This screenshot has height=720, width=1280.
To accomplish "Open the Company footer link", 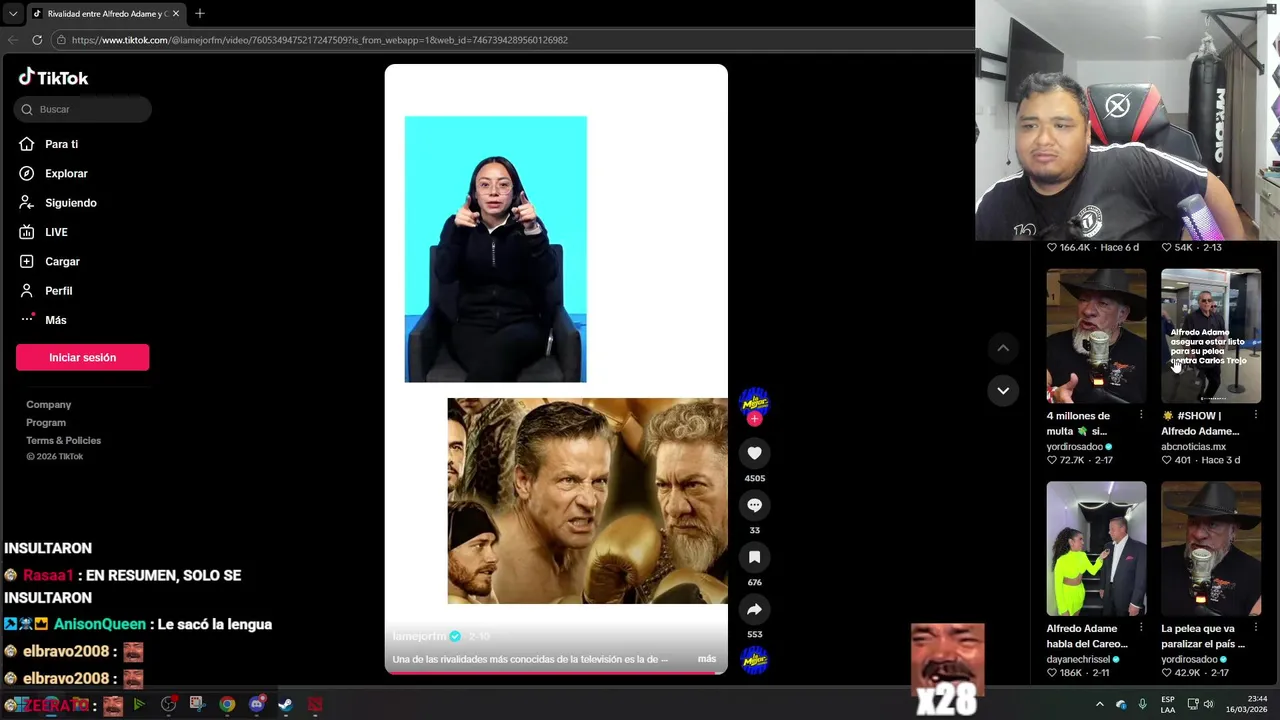I will coord(48,404).
